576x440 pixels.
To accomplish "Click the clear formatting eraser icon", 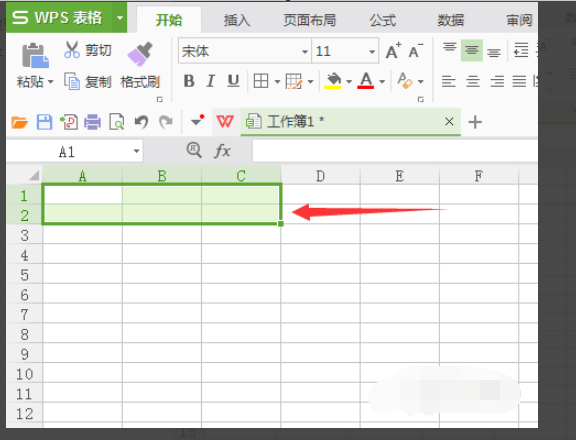I will (x=405, y=81).
